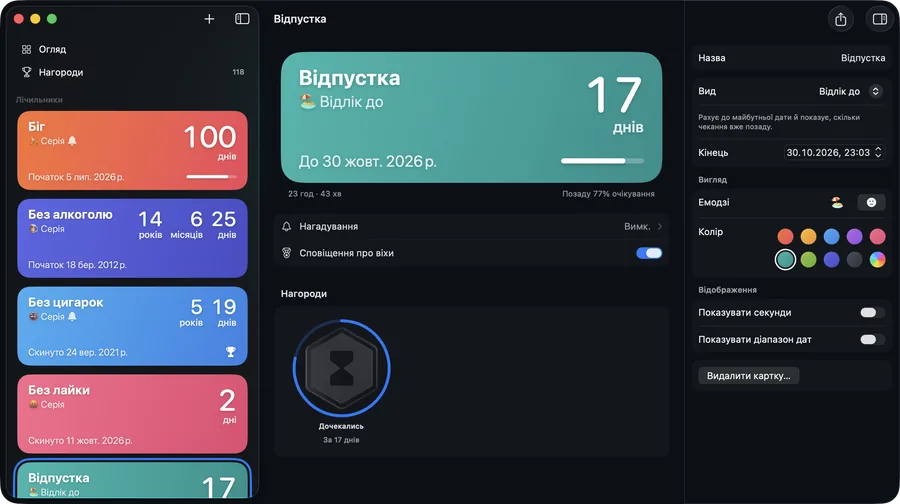Open the Огляд sidebar item

(133, 49)
